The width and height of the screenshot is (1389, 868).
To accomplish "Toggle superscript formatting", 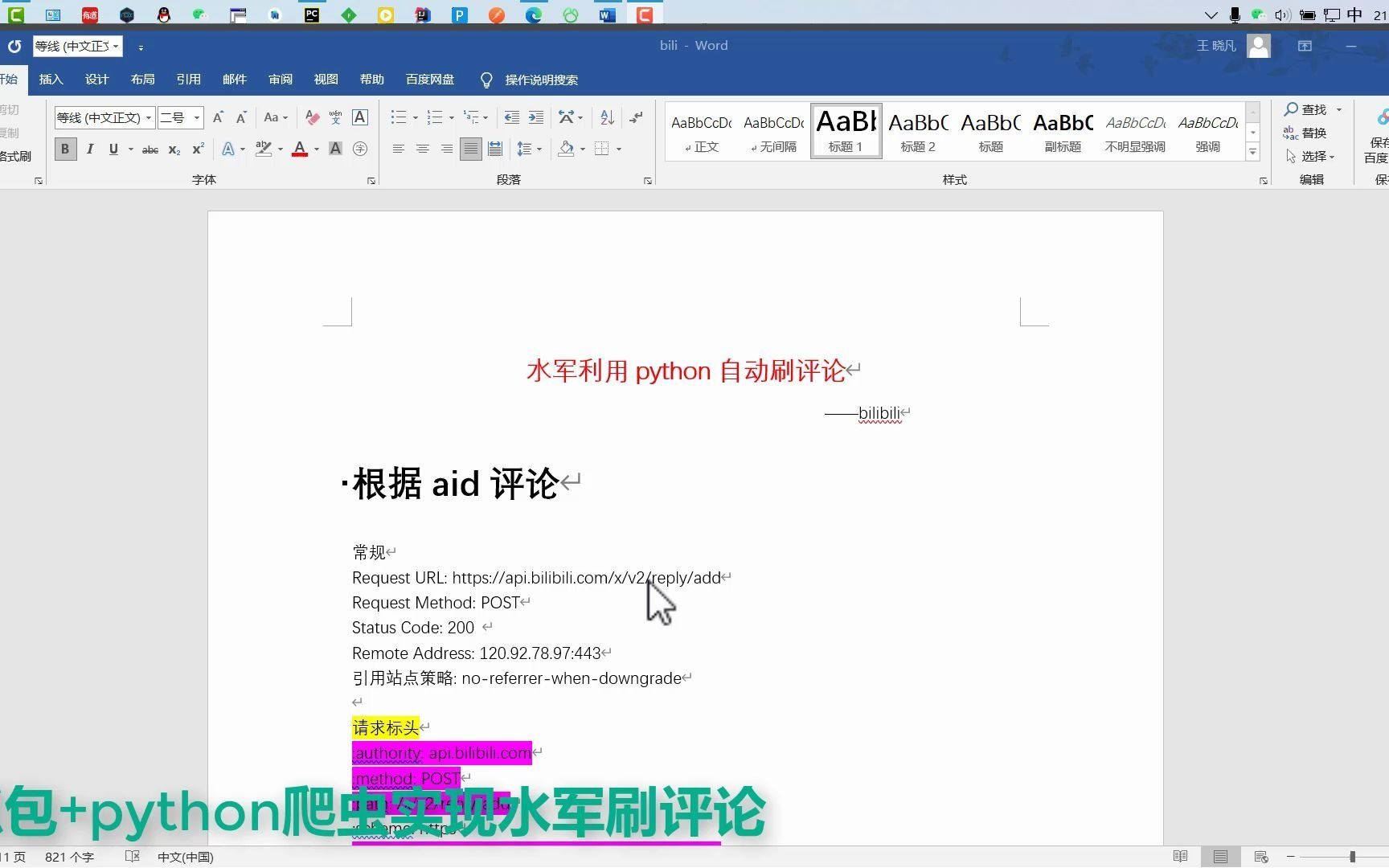I will pos(198,149).
